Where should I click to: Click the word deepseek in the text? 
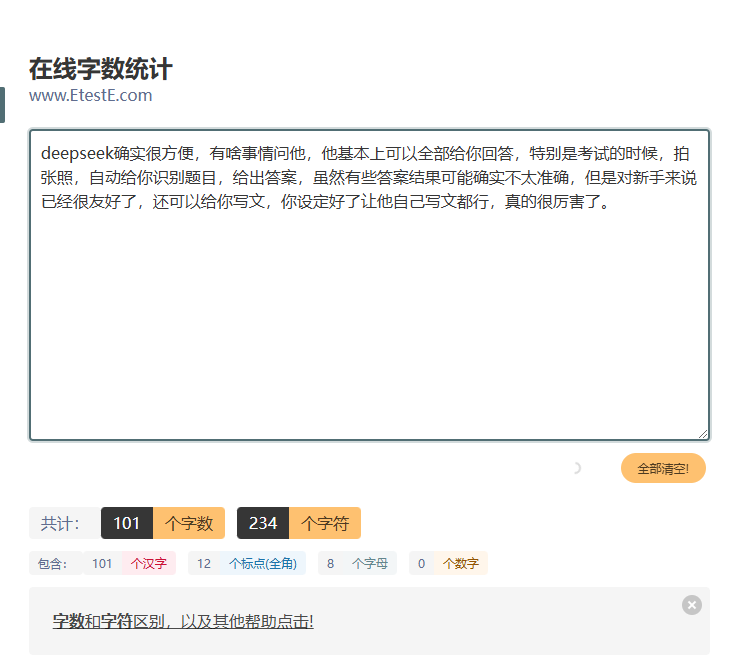pyautogui.click(x=77, y=153)
